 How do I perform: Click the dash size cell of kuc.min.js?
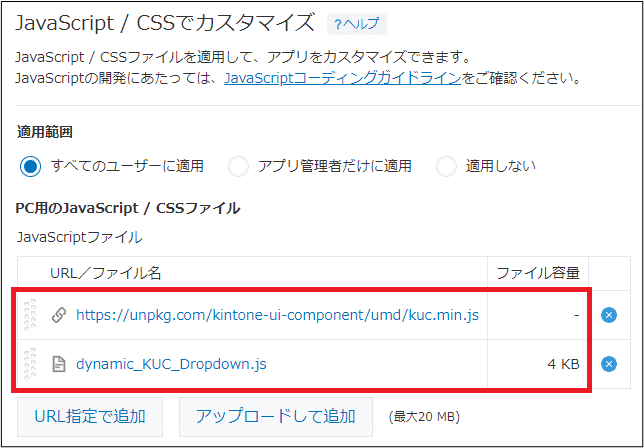[538, 315]
